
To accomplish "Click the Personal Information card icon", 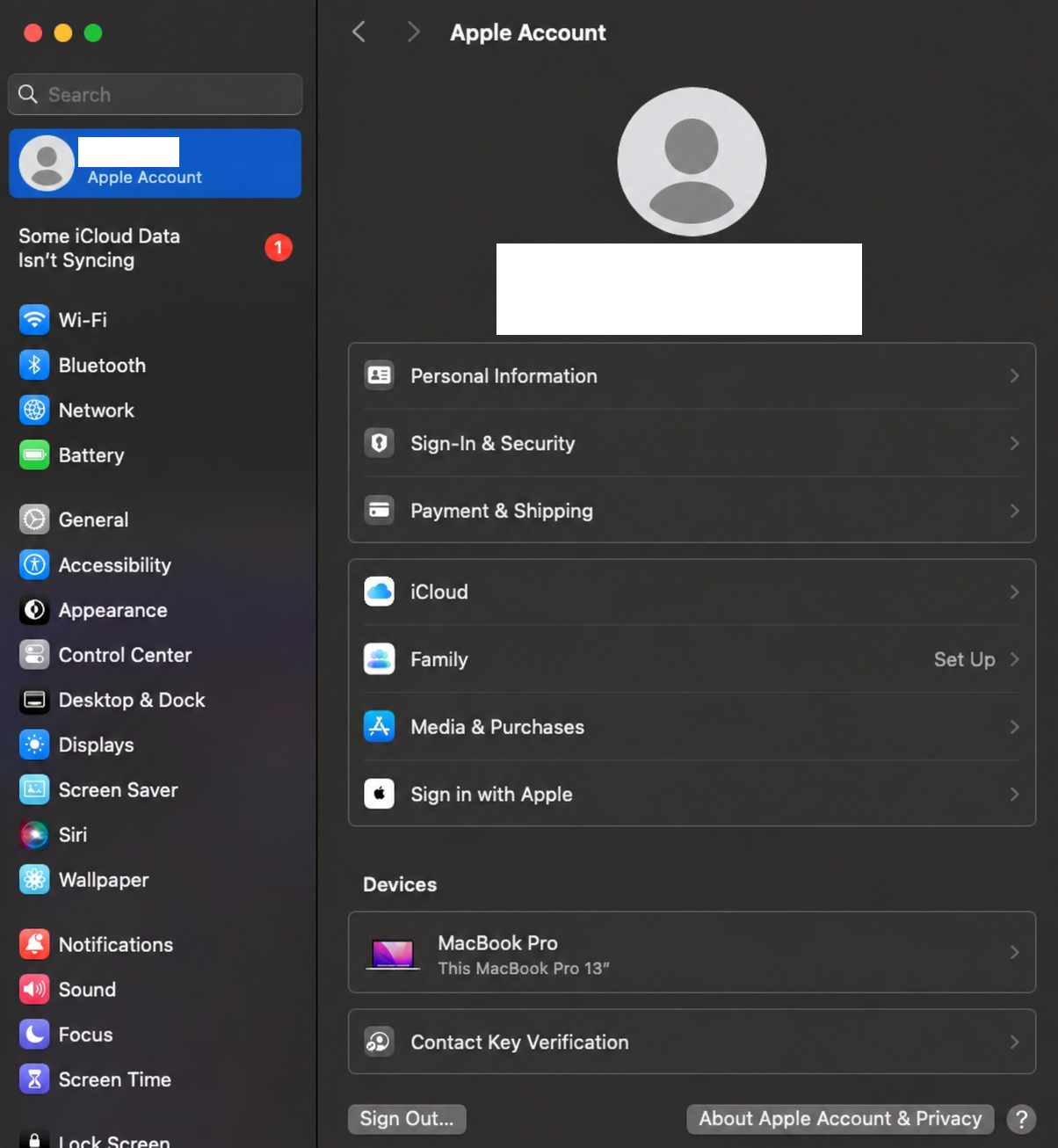I will pyautogui.click(x=379, y=375).
